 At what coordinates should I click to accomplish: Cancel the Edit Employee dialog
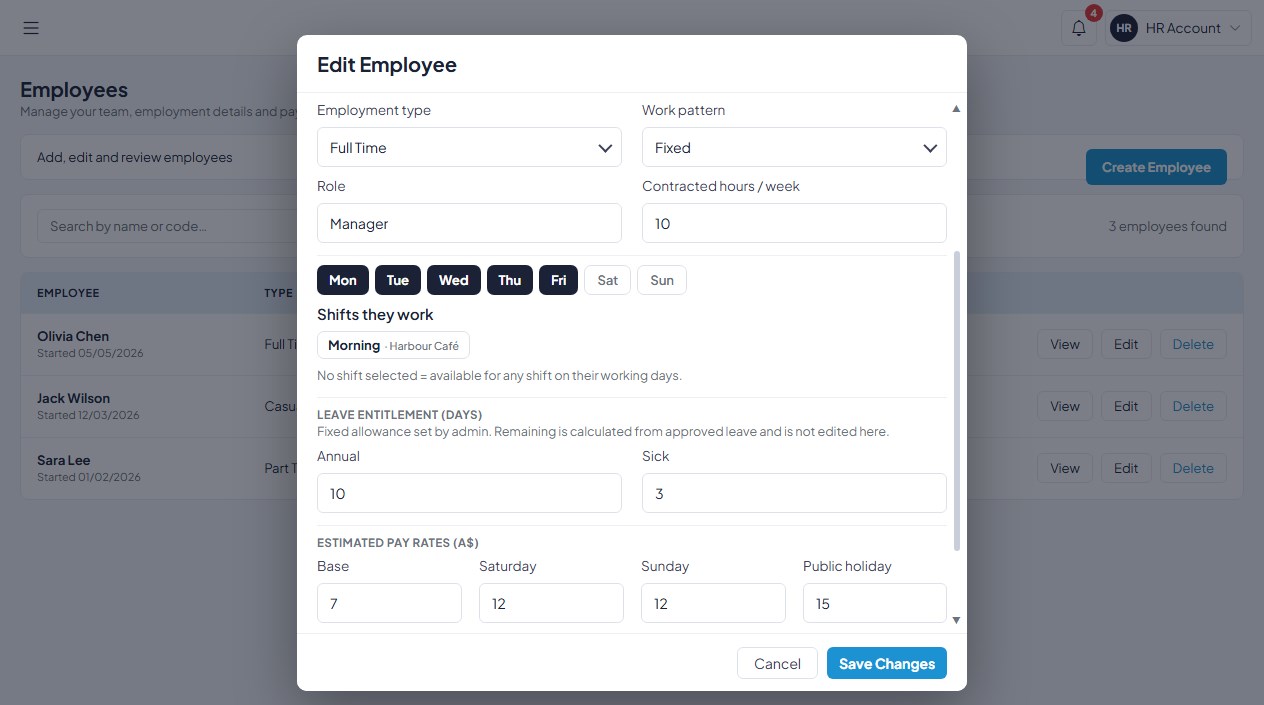777,663
